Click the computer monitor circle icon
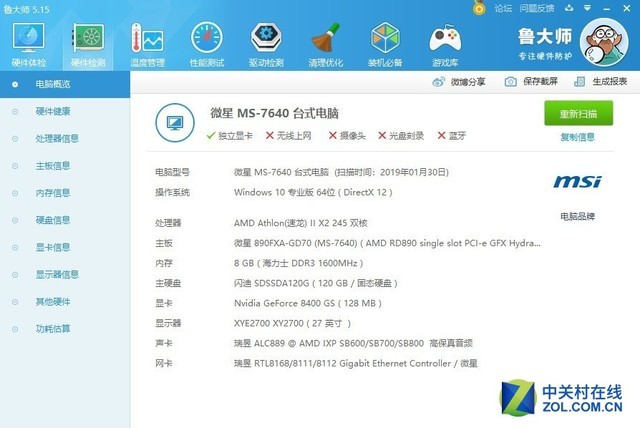This screenshot has width=640, height=428. point(175,122)
